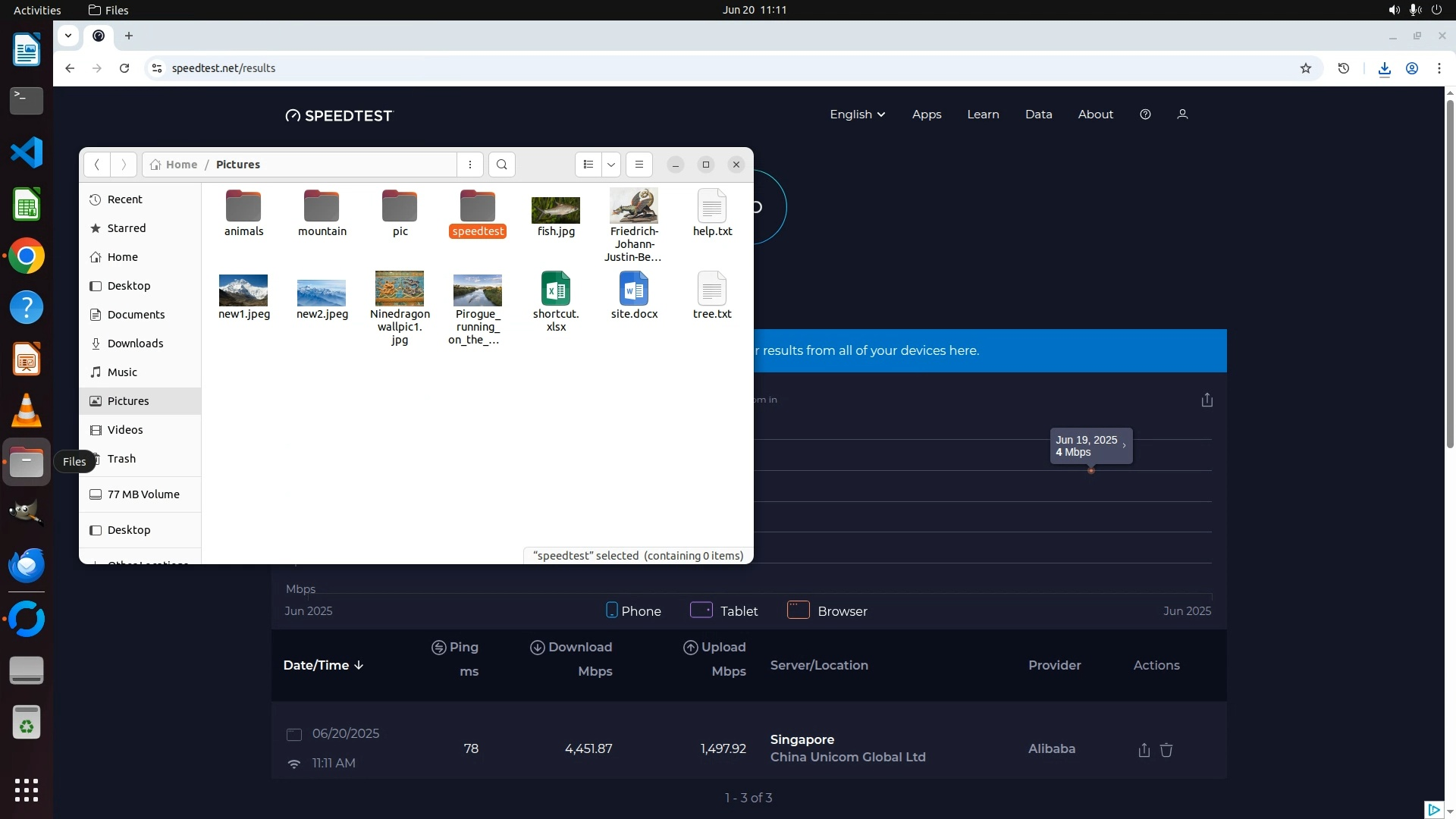Click the SPEEDTEST logo link
Screen dimensions: 1456x819
pos(339,115)
